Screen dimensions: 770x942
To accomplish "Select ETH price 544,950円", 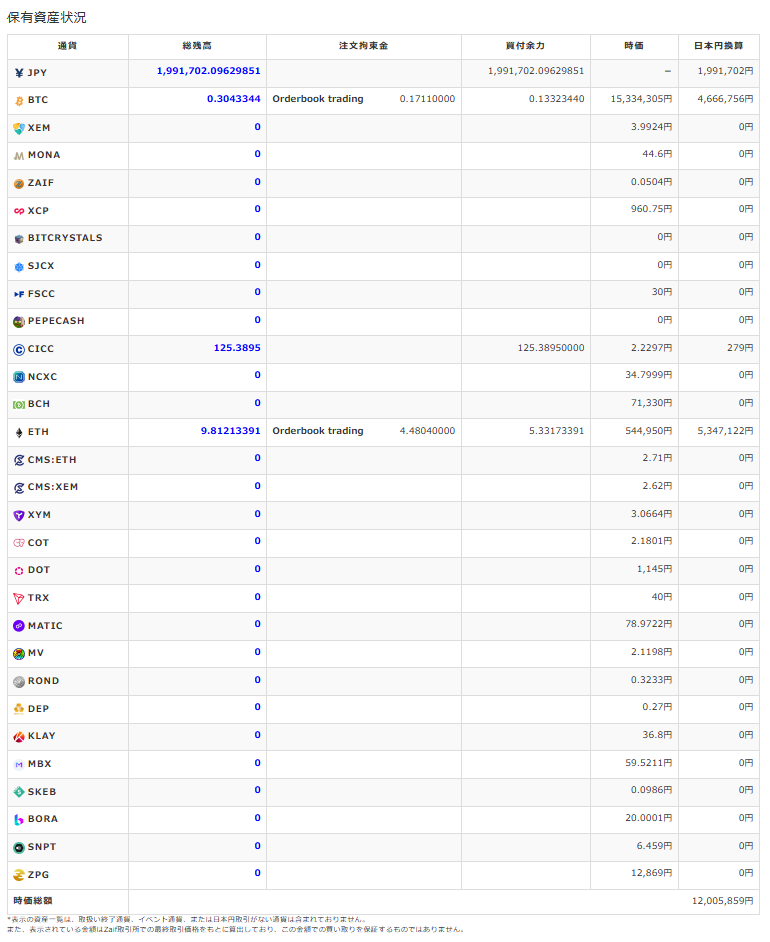I will pos(649,431).
